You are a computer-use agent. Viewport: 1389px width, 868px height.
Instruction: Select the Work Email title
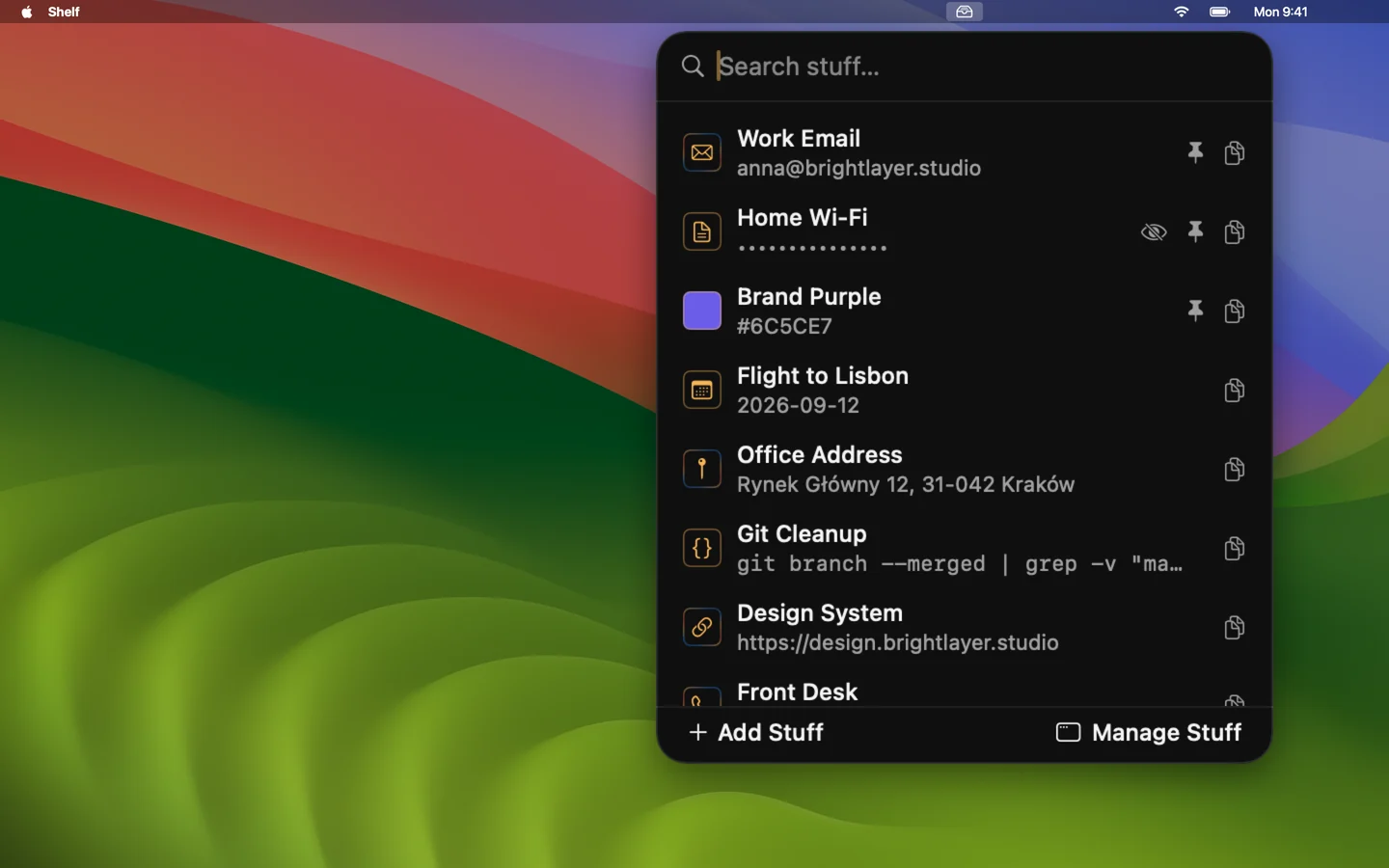[799, 139]
